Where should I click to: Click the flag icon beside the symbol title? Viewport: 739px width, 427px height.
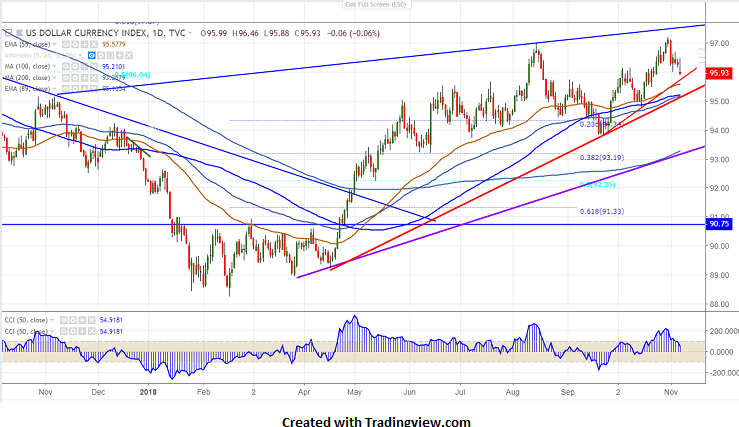tap(19, 33)
